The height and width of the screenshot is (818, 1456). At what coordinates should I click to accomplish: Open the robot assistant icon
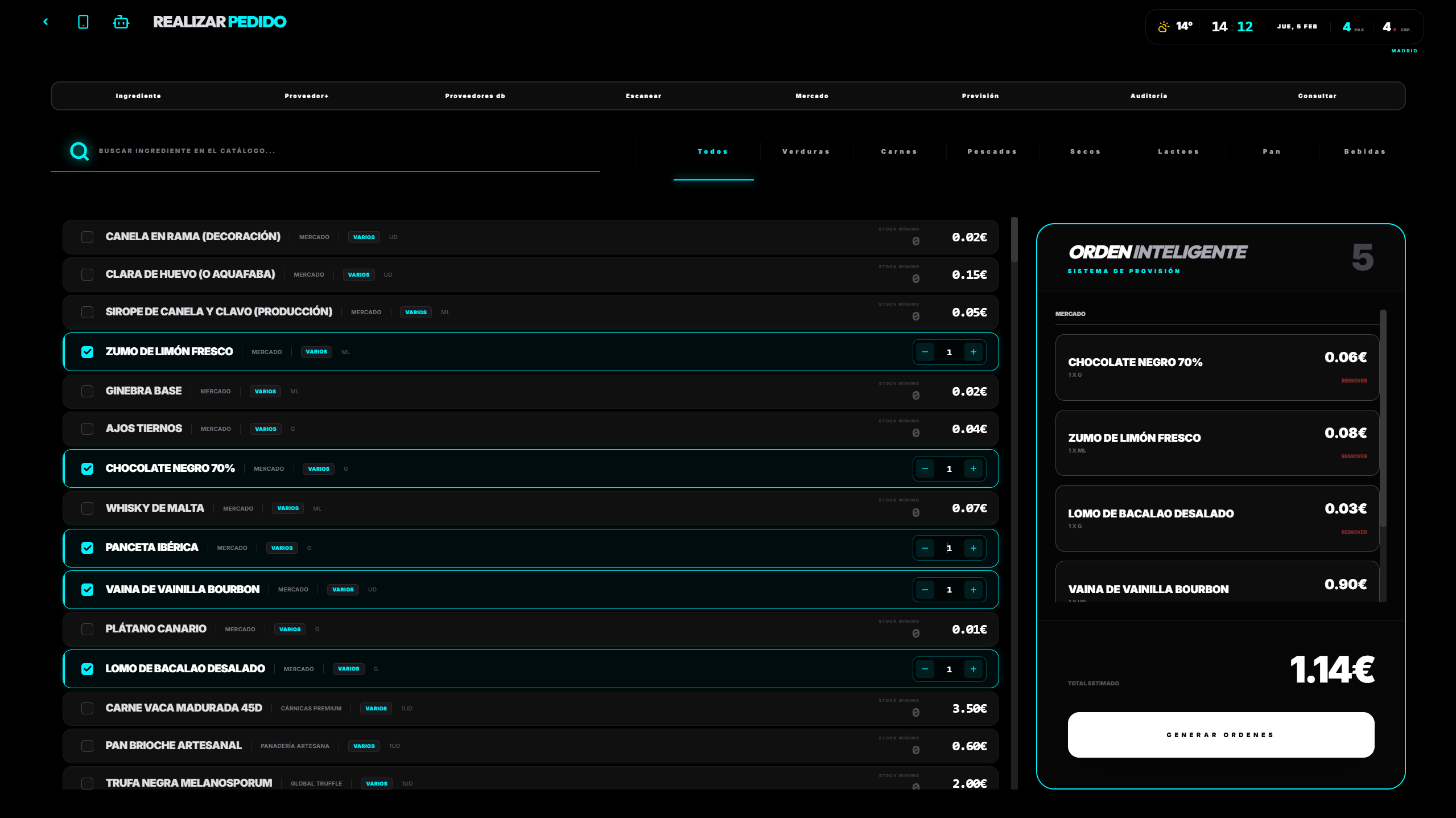click(x=120, y=21)
